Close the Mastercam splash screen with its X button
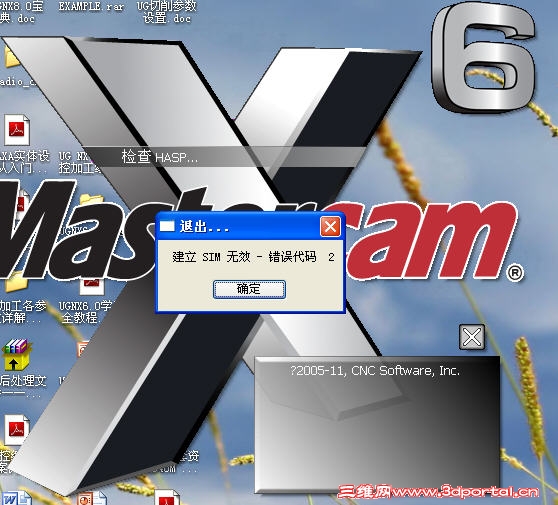Image resolution: width=558 pixels, height=505 pixels. [472, 337]
